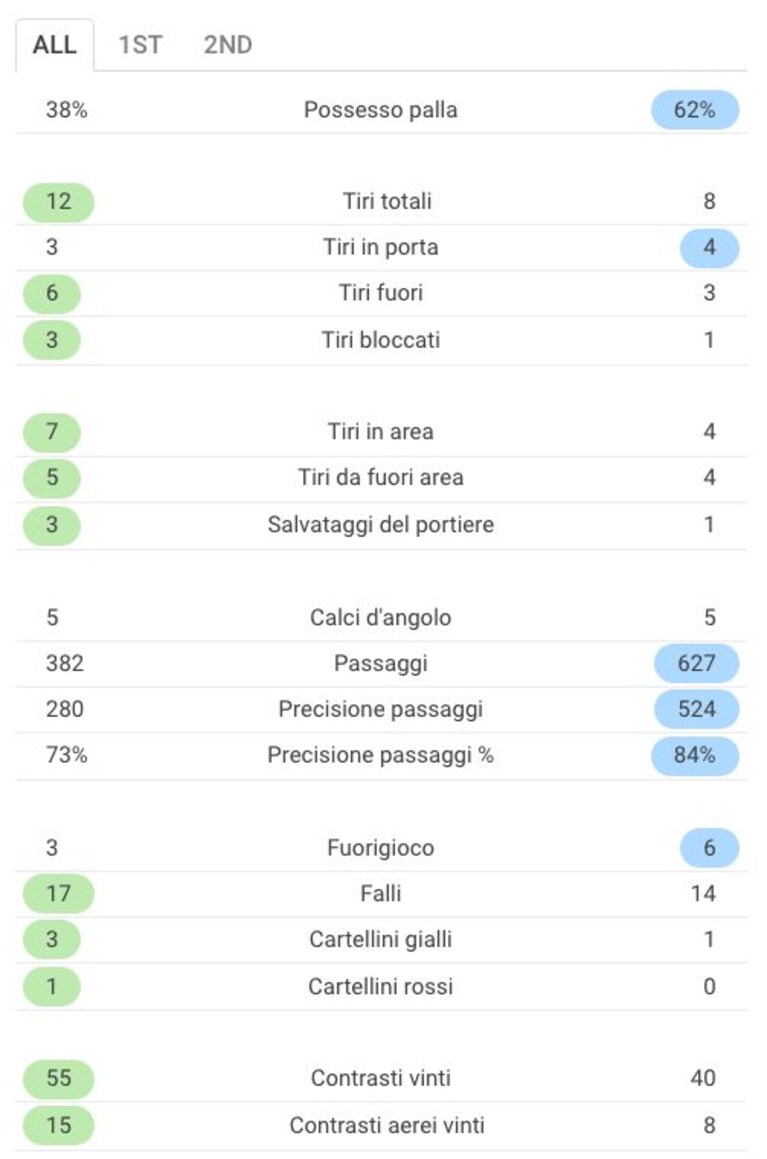Click the Salvataggi del portiere label
Image resolution: width=767 pixels, height=1159 pixels.
click(381, 525)
